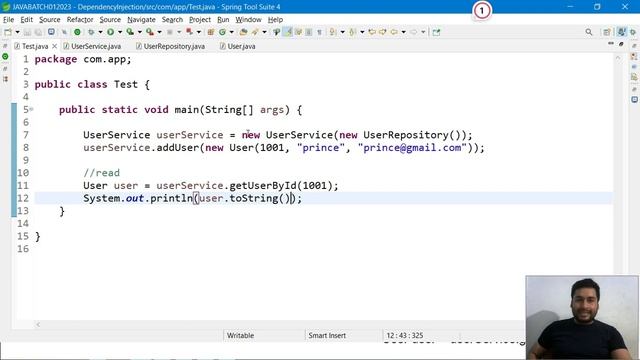Image resolution: width=640 pixels, height=360 pixels.
Task: Open the Window menu
Action: 248,19
